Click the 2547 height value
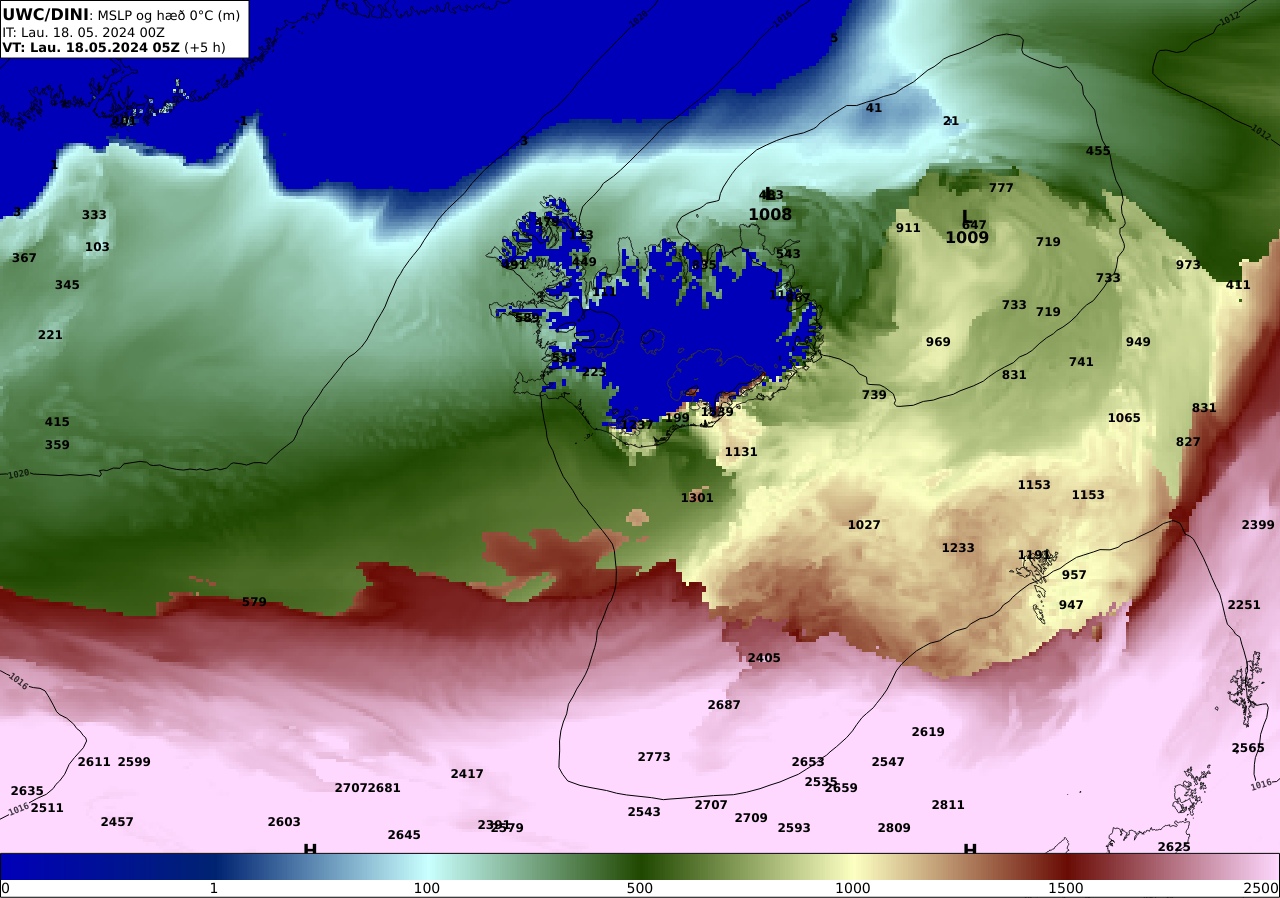The height and width of the screenshot is (898, 1280). 888,762
